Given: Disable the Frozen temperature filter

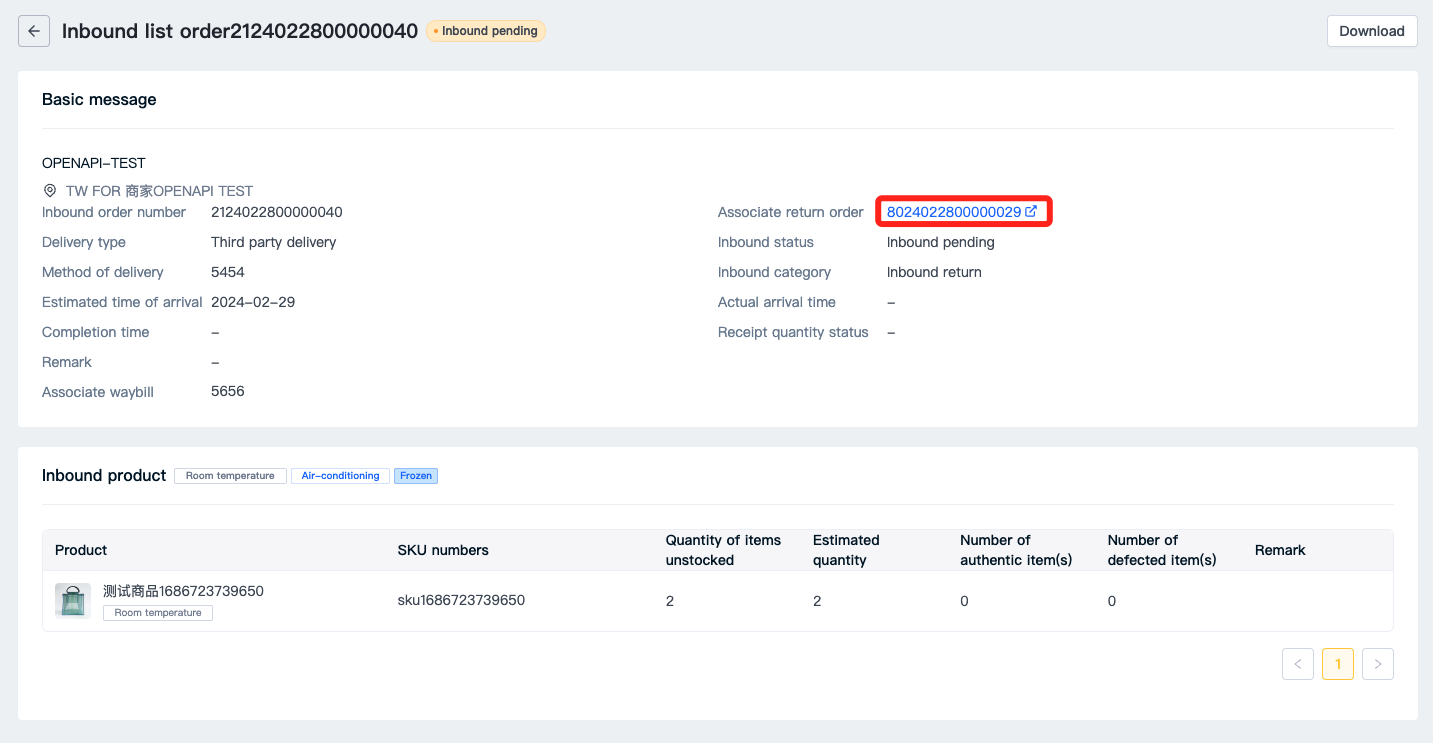Looking at the screenshot, I should pos(415,475).
